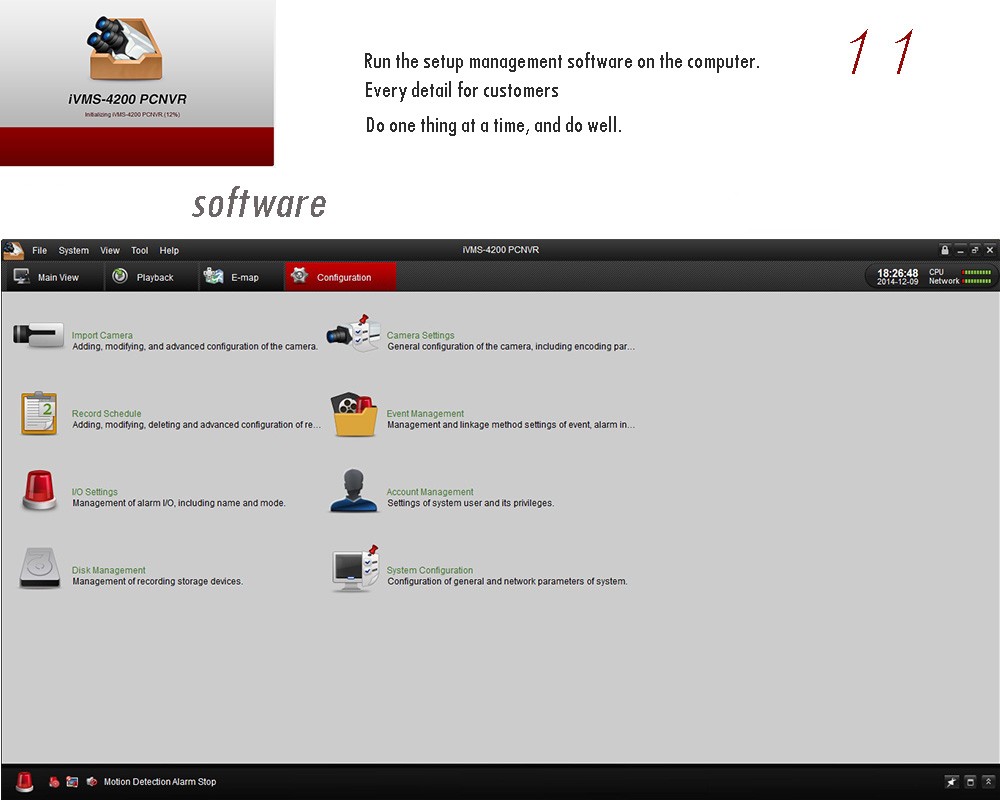Screen dimensions: 1000x800
Task: Open Disk Management hard drive icon
Action: pos(38,569)
